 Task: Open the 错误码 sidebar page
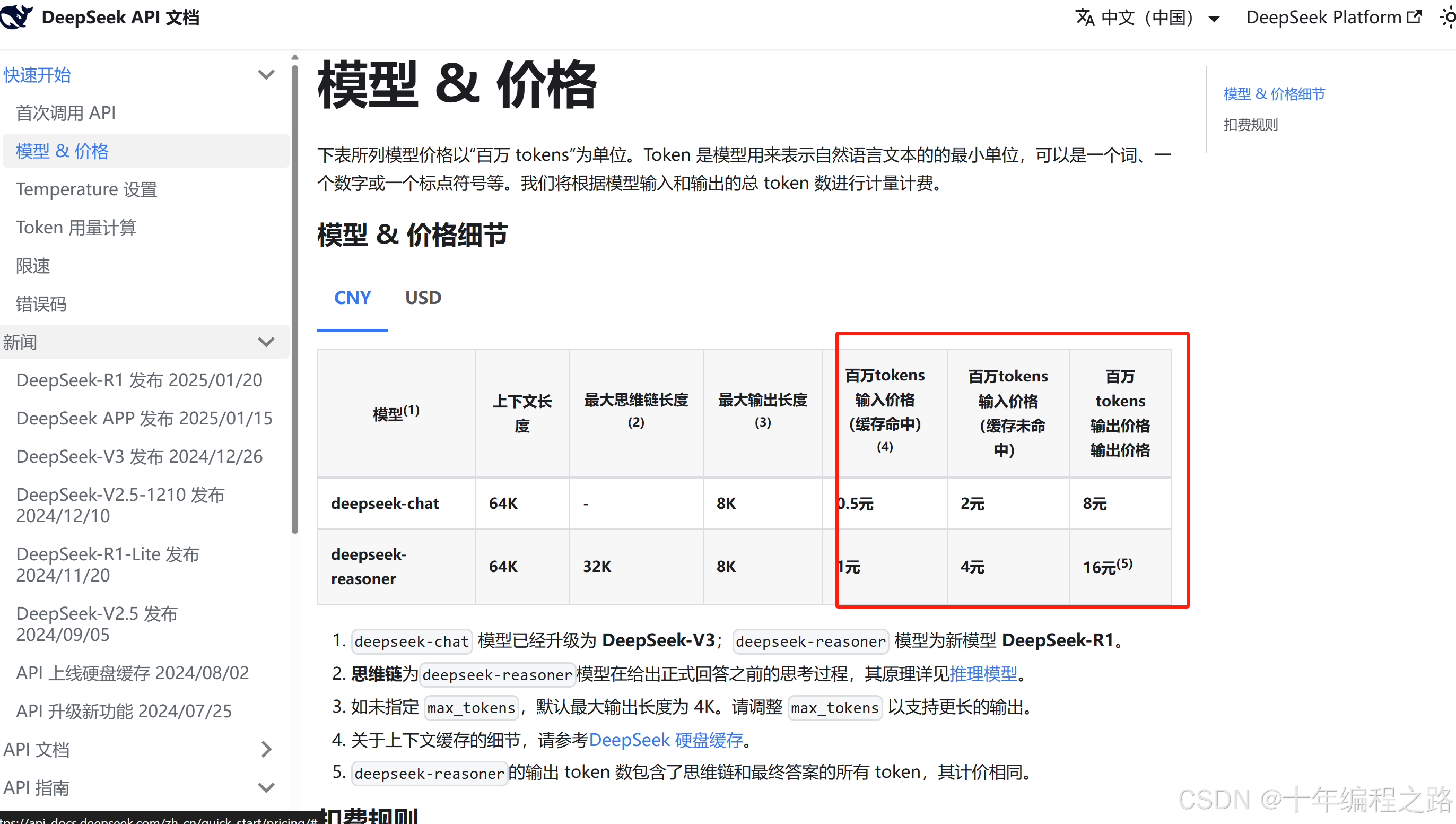[x=41, y=304]
